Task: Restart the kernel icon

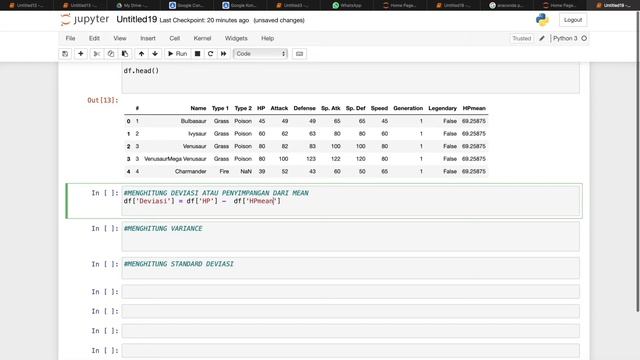Action: click(x=210, y=53)
